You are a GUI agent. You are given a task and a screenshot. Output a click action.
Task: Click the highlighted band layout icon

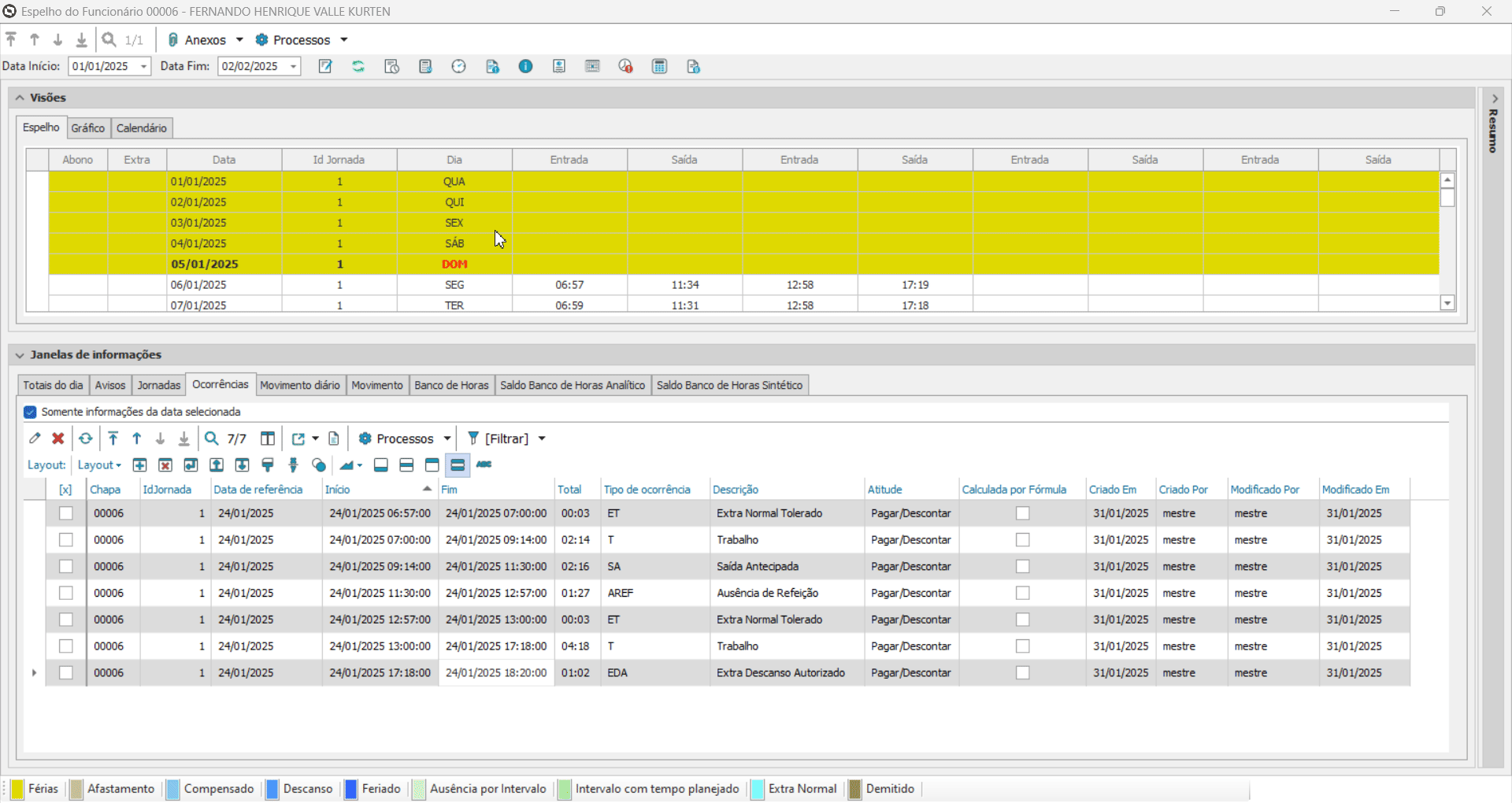click(458, 465)
